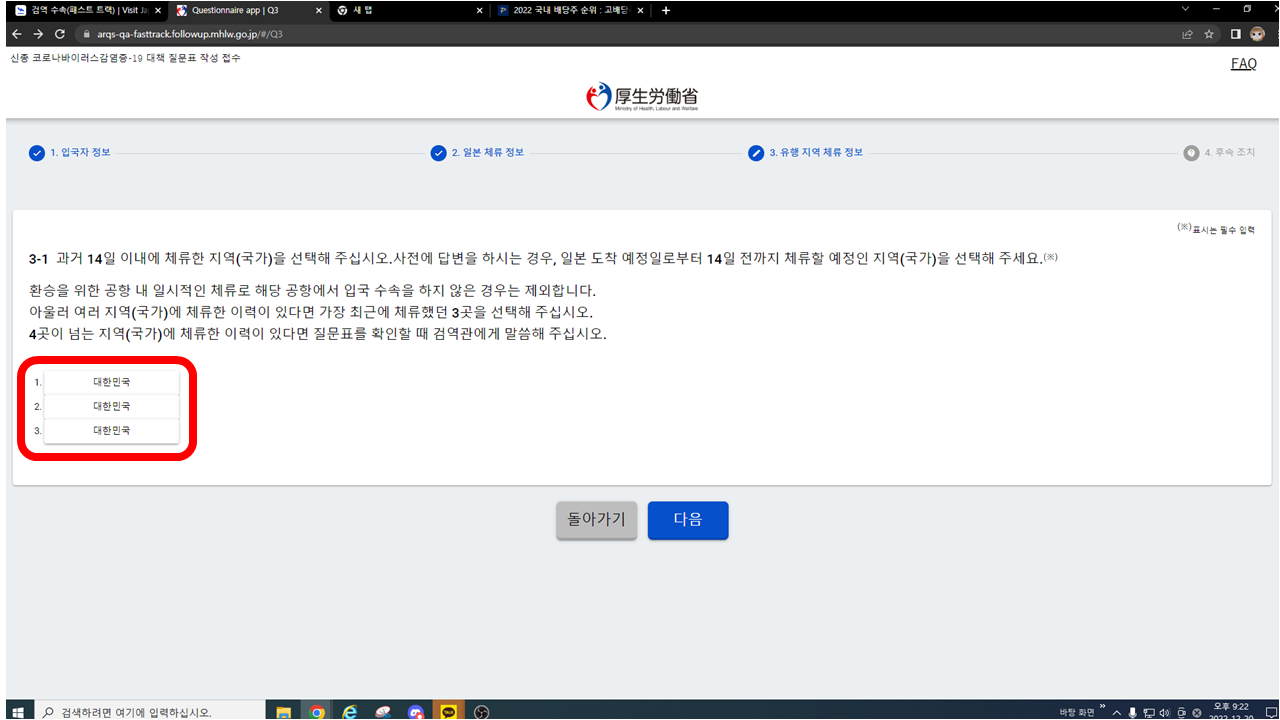Open the browser side panel icon
The width and height of the screenshot is (1280, 720).
coord(1236,33)
